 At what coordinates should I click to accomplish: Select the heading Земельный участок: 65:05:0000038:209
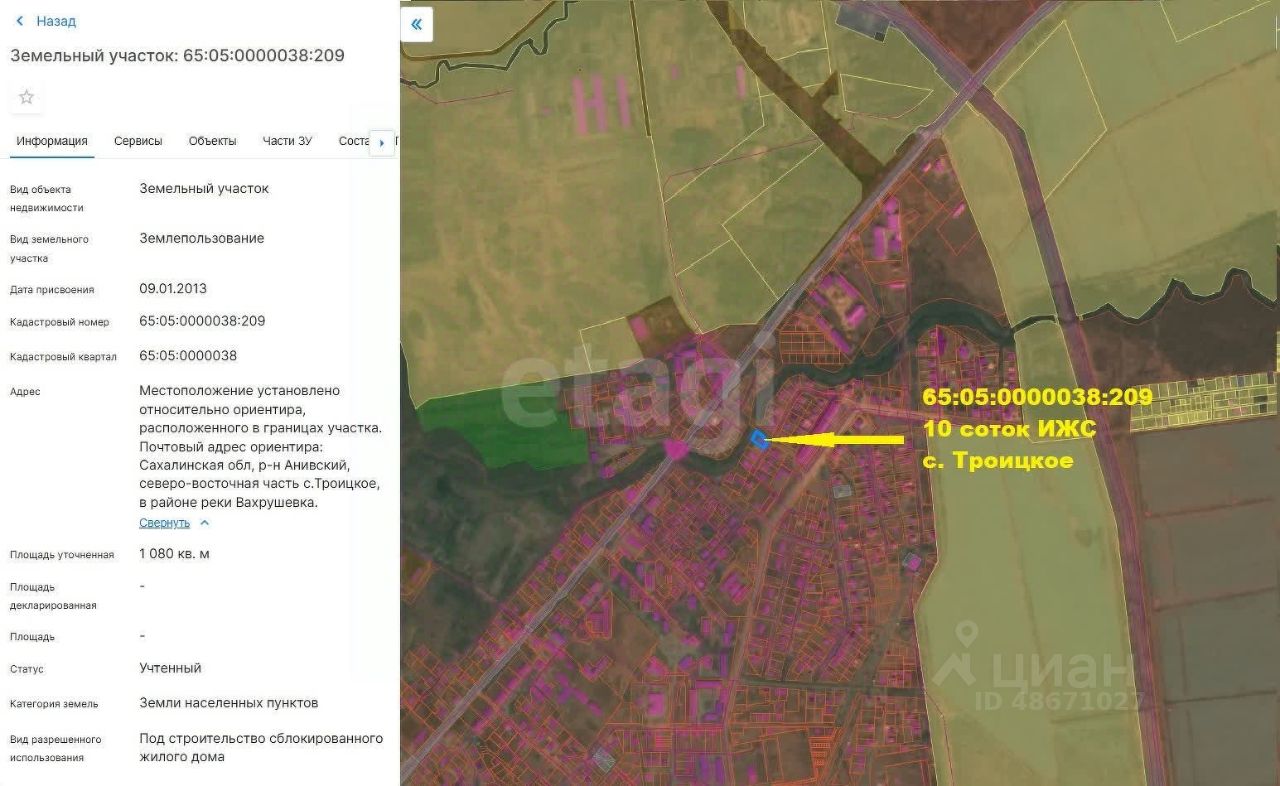point(178,55)
